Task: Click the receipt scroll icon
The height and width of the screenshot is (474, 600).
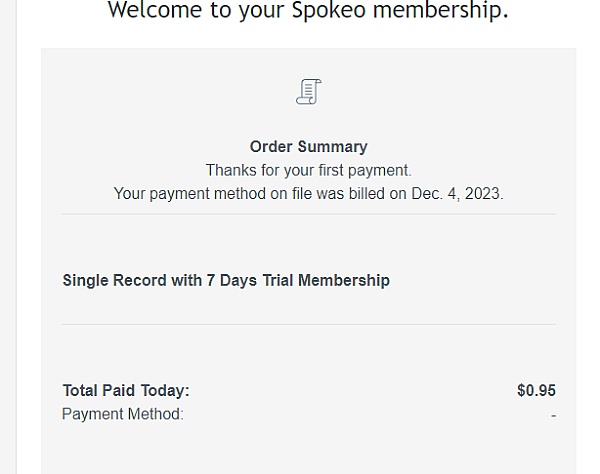Action: pos(308,92)
